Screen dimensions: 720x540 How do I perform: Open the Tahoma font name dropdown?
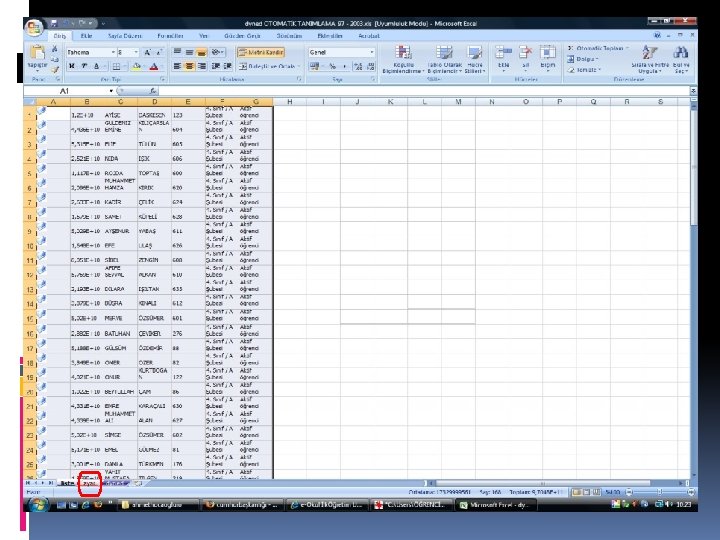(113, 52)
